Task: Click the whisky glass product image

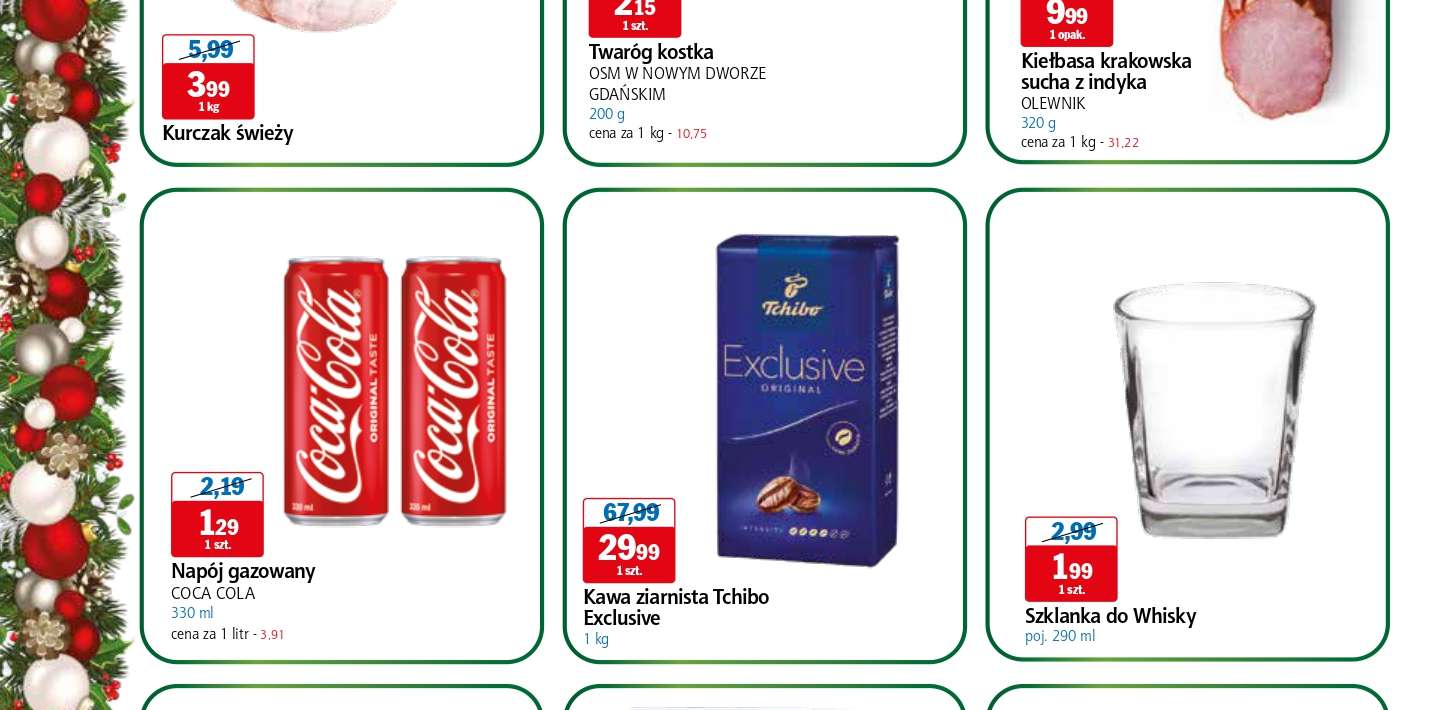Action: pos(1214,409)
